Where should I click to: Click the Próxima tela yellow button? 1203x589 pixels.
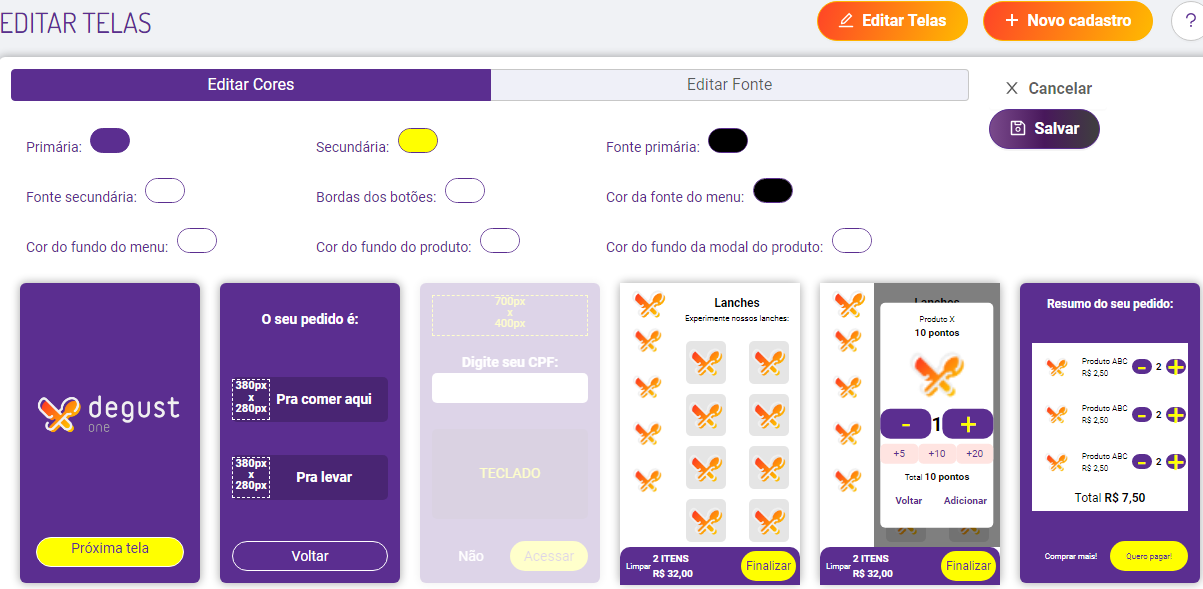click(x=110, y=550)
